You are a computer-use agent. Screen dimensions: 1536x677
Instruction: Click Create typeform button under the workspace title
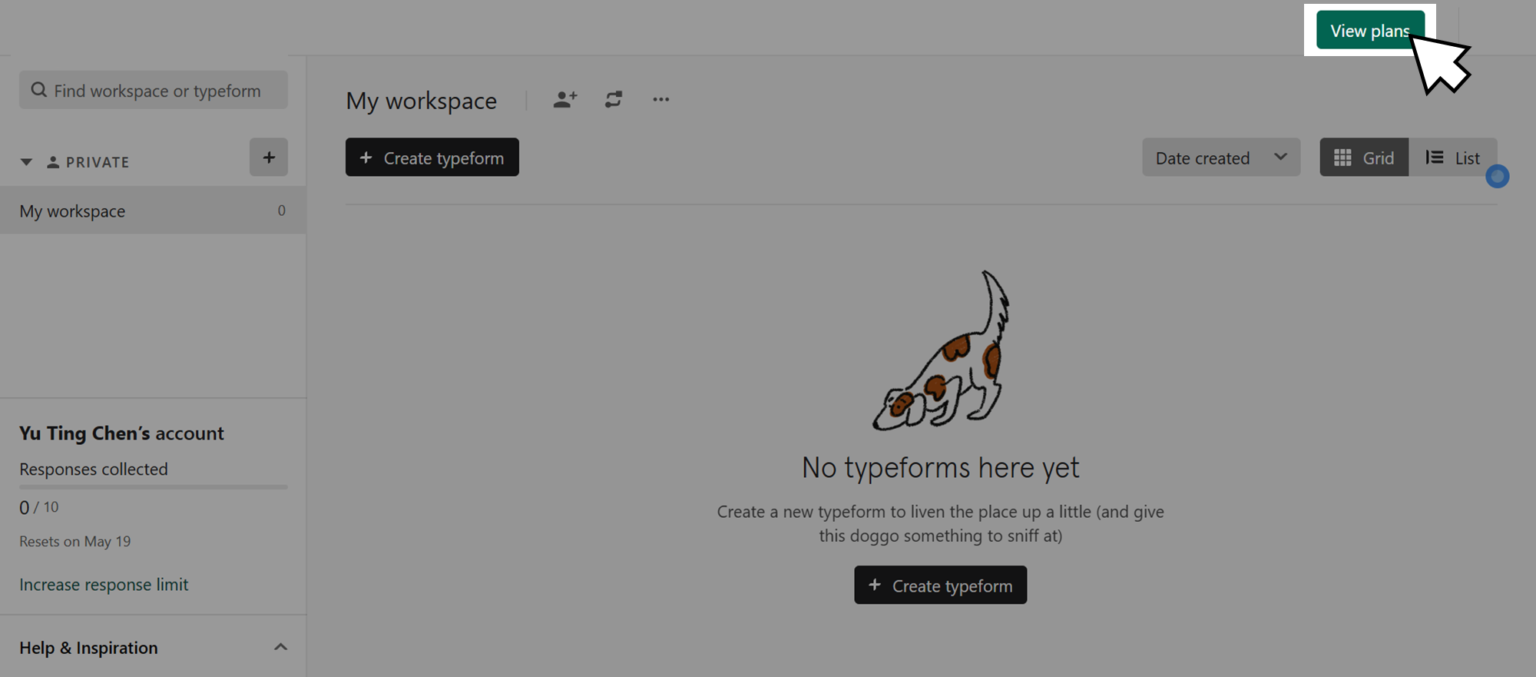click(432, 158)
